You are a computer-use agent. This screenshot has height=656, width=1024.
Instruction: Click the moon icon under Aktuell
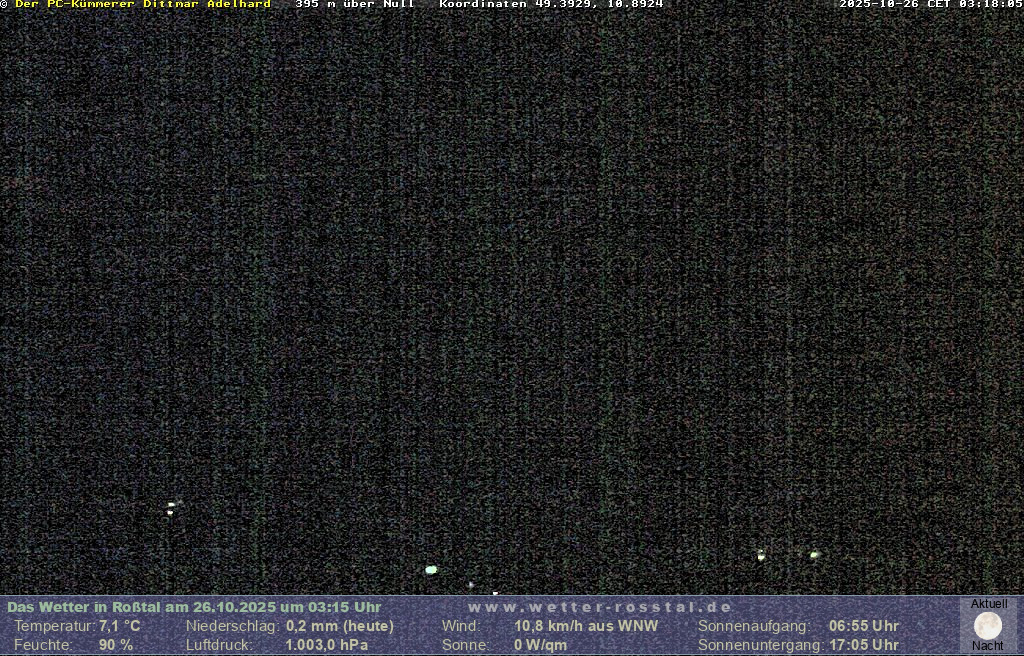click(988, 626)
